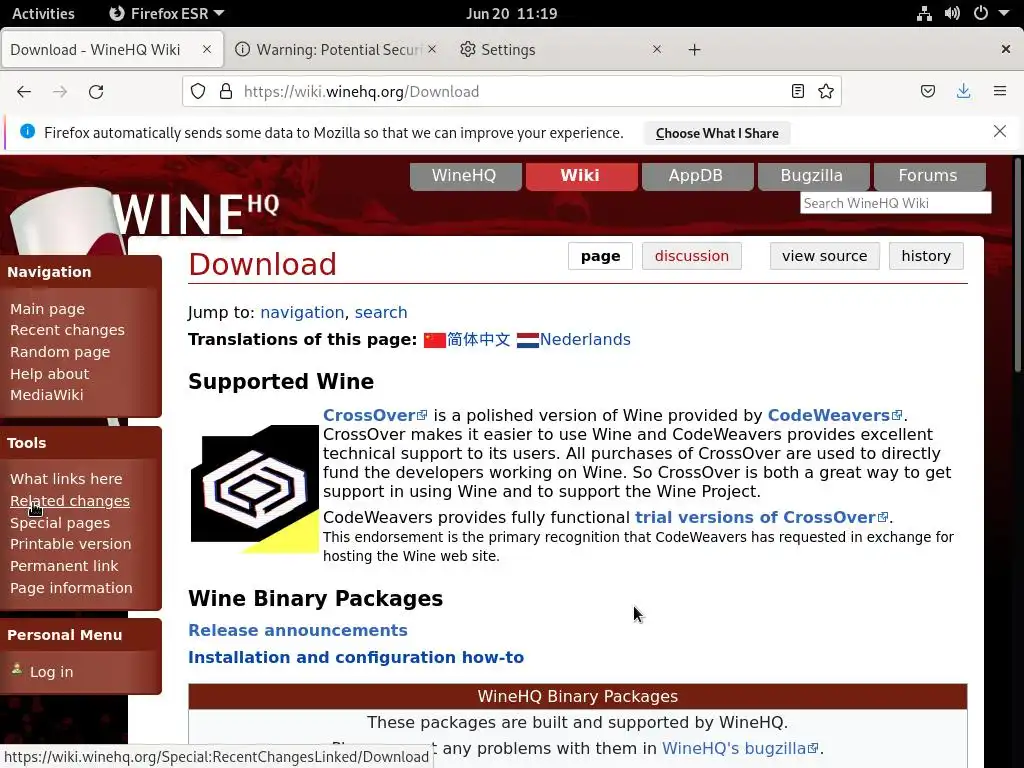This screenshot has width=1024, height=768.
Task: Open Installation and configuration how-to link
Action: point(356,657)
